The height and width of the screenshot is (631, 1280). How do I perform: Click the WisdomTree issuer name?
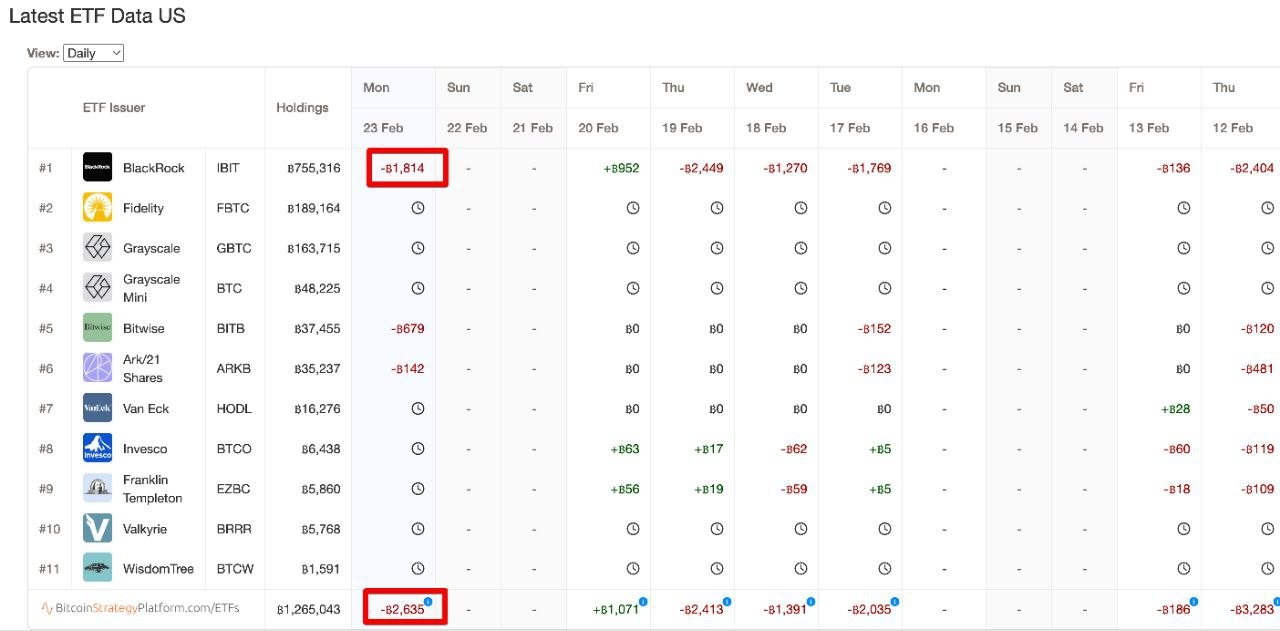(156, 568)
